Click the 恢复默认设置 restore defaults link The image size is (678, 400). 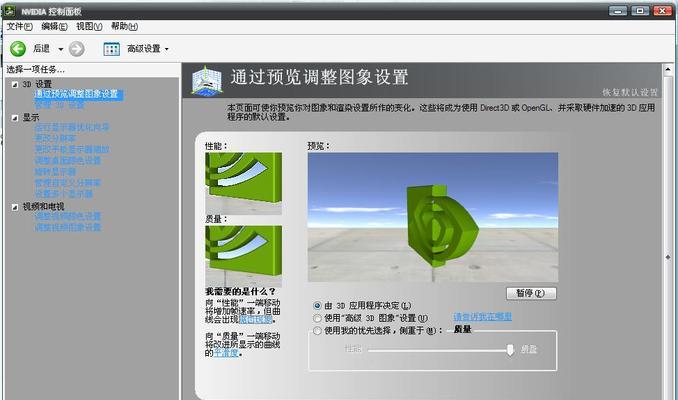[x=630, y=92]
